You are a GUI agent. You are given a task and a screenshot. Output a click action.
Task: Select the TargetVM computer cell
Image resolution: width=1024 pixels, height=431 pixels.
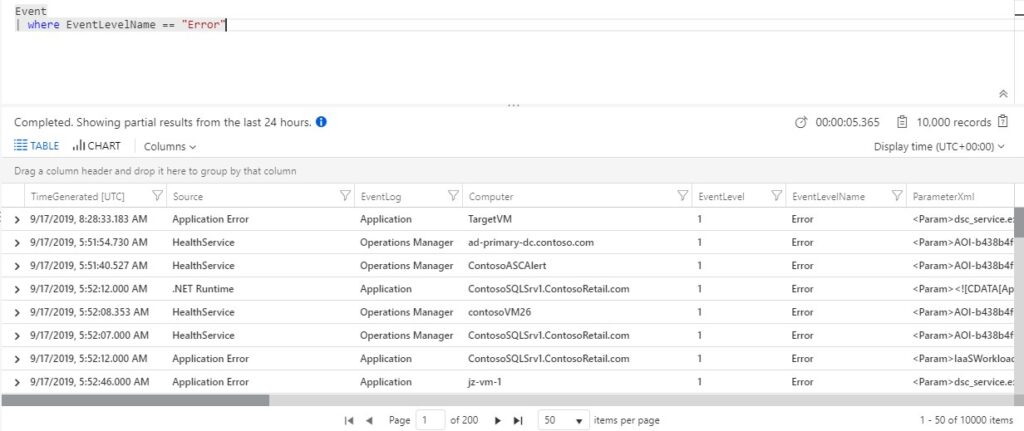click(x=491, y=219)
